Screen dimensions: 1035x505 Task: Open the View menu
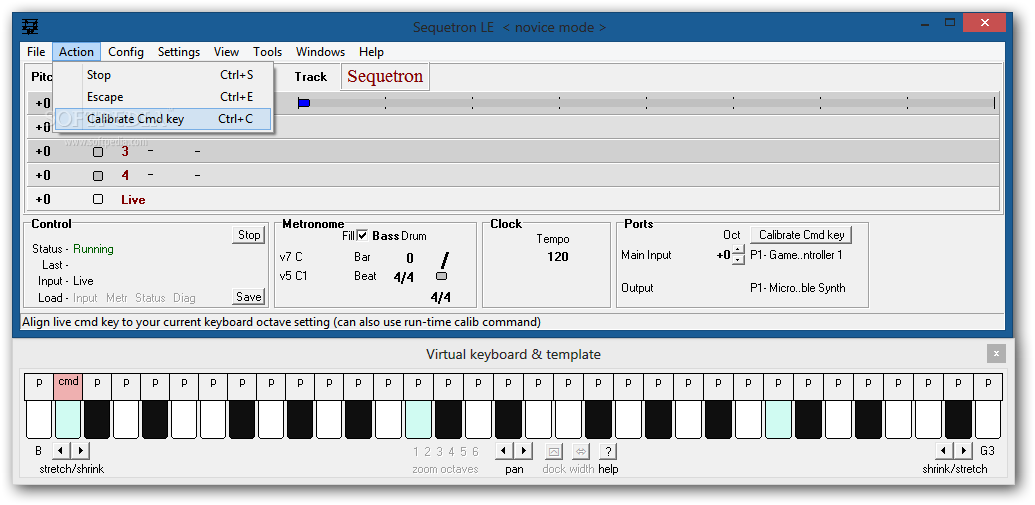(x=226, y=51)
